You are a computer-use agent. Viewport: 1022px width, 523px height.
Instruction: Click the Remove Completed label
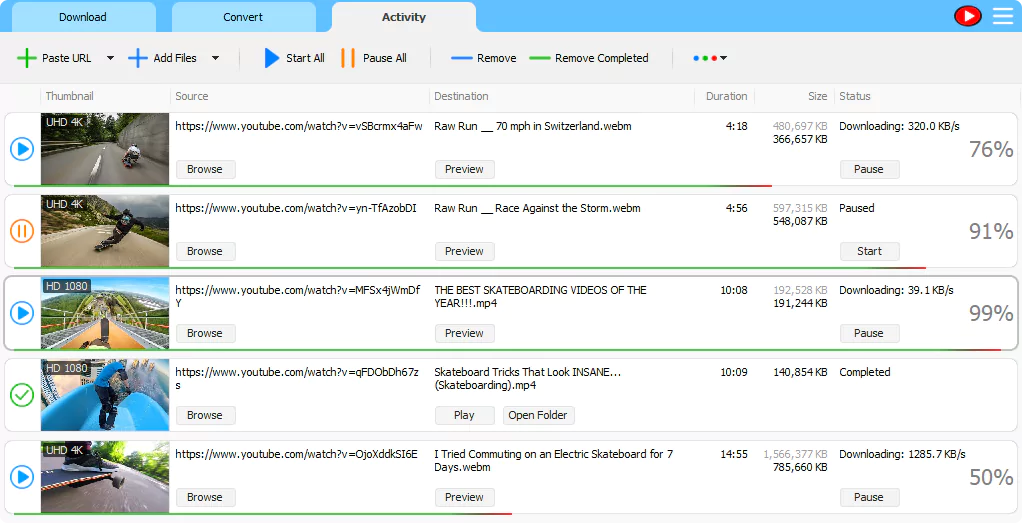pos(602,58)
